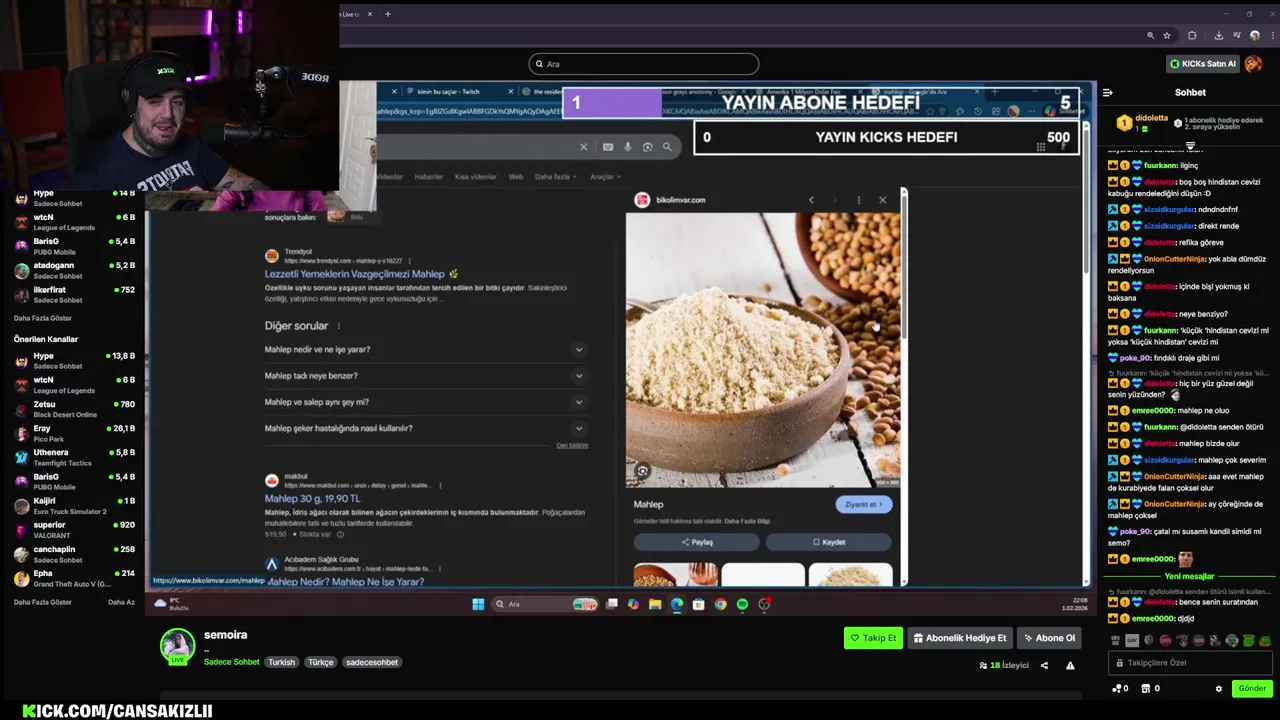Open the Zetsu channel in sidebar

click(x=75, y=409)
